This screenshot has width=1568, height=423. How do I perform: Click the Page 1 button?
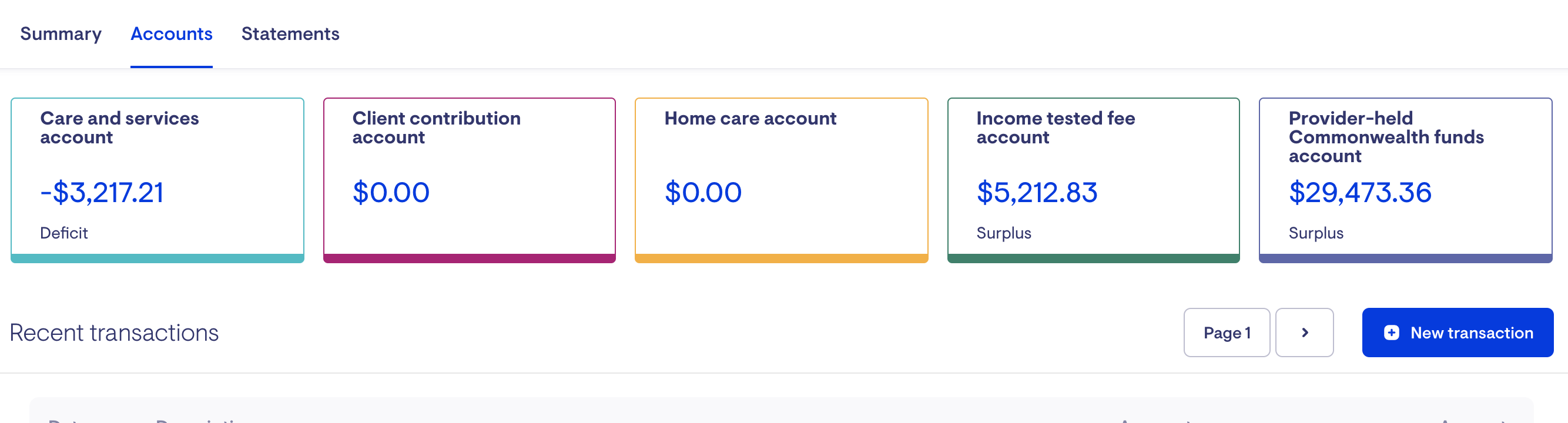pyautogui.click(x=1227, y=333)
